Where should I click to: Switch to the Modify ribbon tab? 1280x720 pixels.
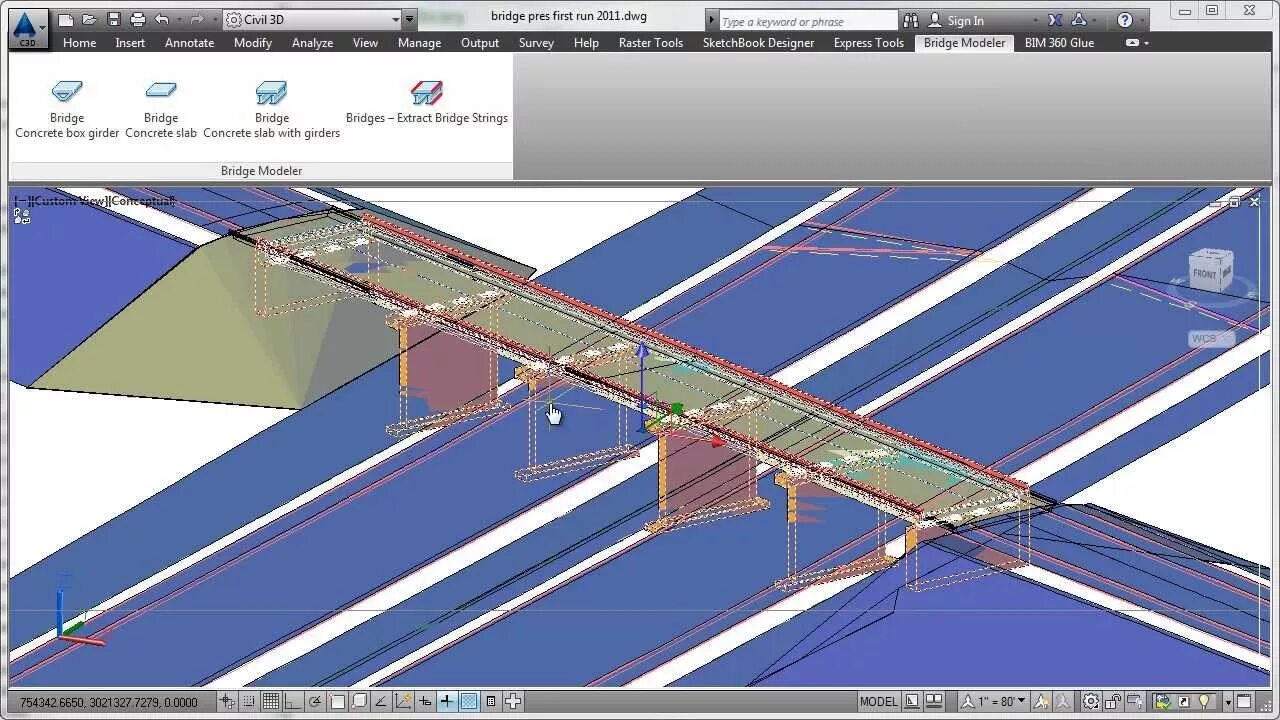pyautogui.click(x=253, y=43)
